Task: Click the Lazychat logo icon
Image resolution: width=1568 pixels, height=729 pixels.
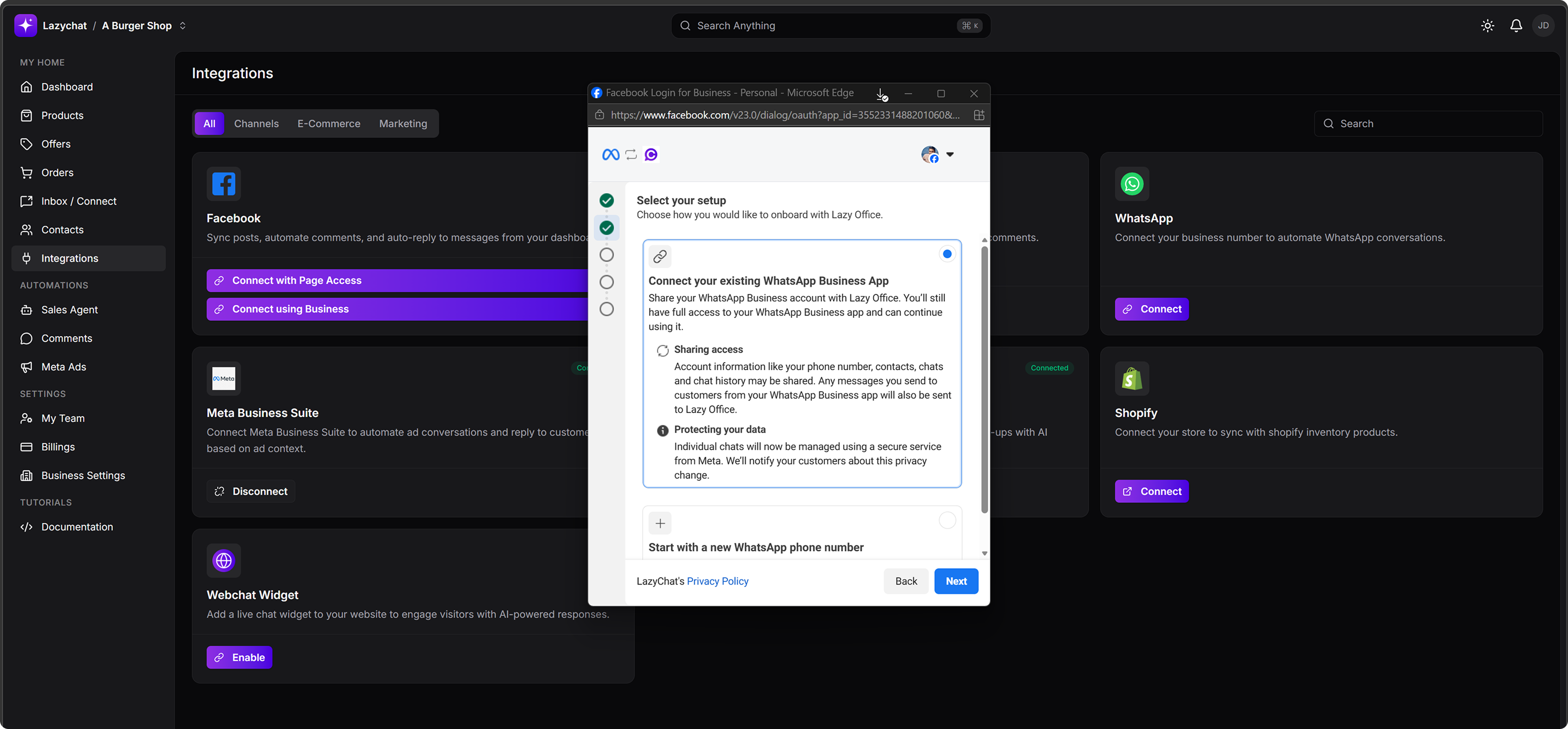Action: (26, 26)
